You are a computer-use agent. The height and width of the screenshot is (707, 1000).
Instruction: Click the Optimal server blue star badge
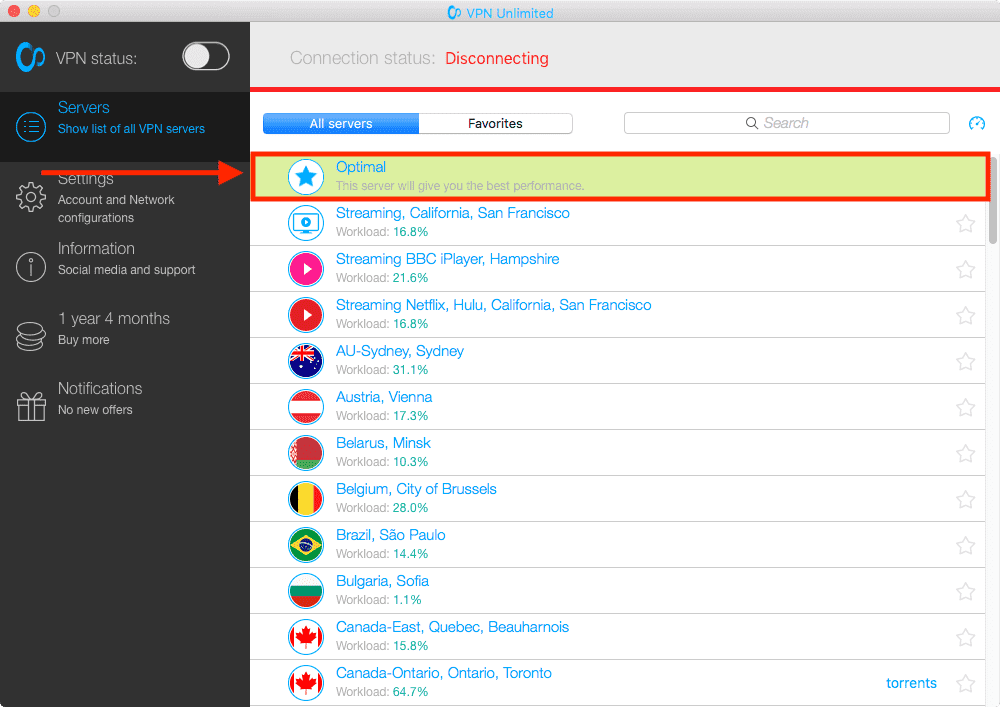(306, 177)
